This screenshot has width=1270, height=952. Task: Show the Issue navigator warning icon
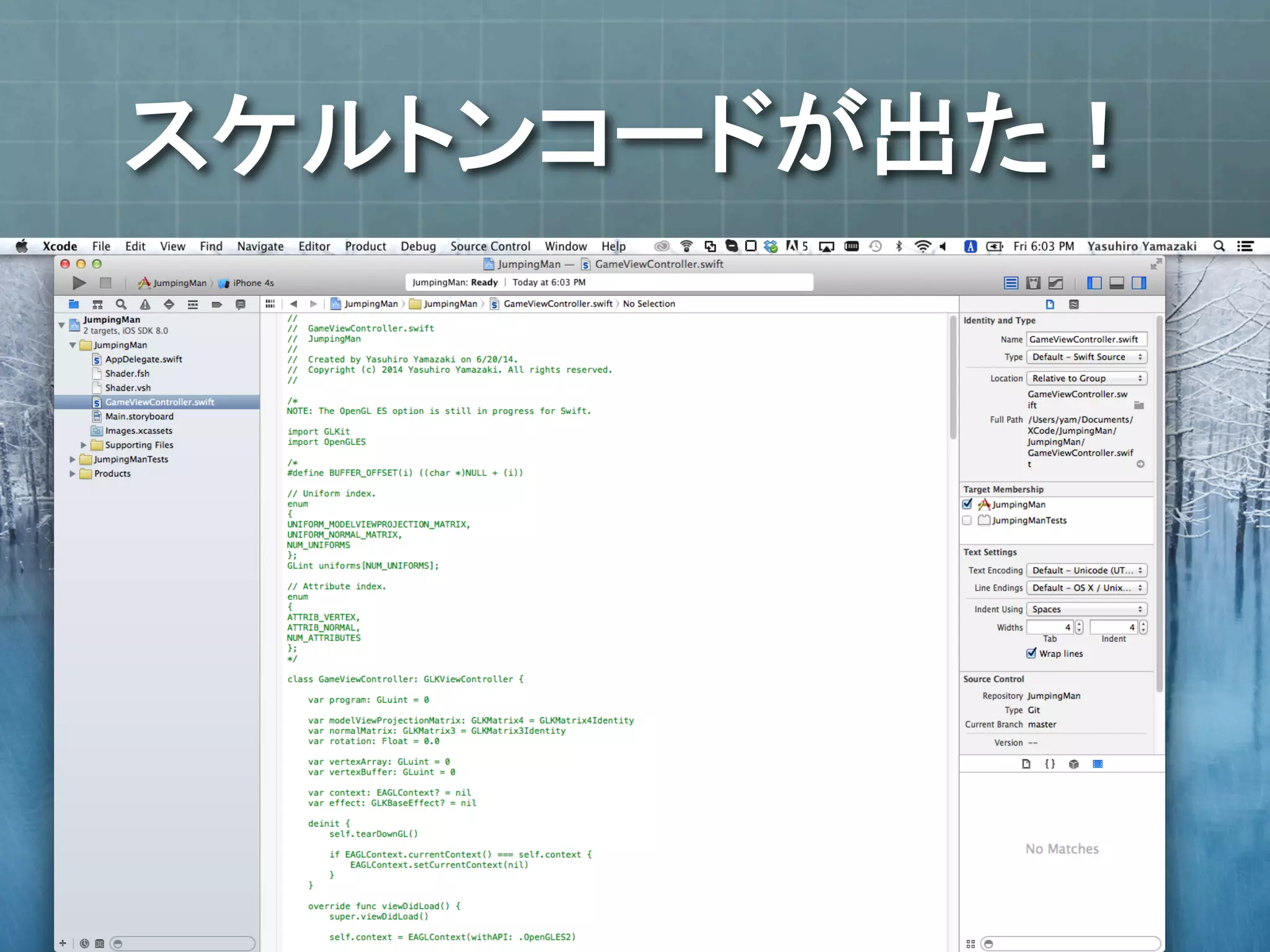click(x=144, y=304)
